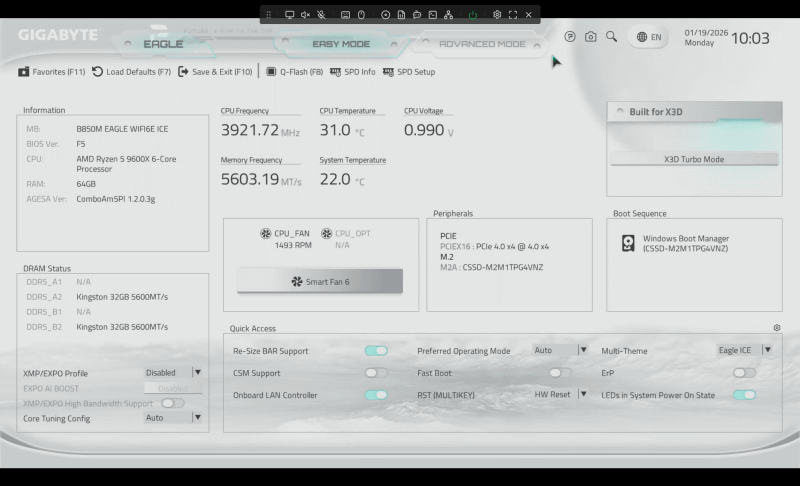Click the chat bot icon in KVM toolbar

click(417, 15)
